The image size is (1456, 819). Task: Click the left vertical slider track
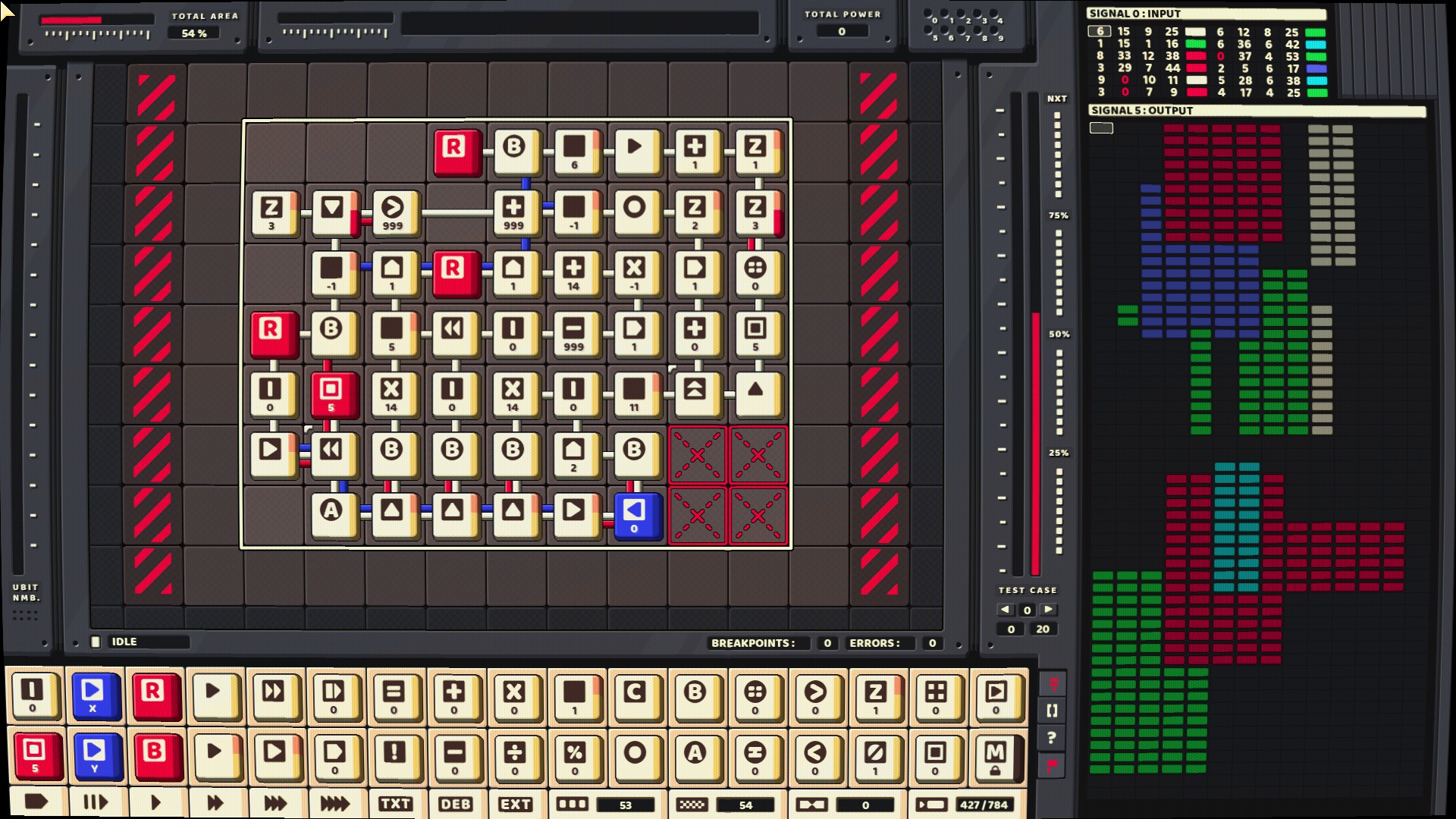(21, 334)
